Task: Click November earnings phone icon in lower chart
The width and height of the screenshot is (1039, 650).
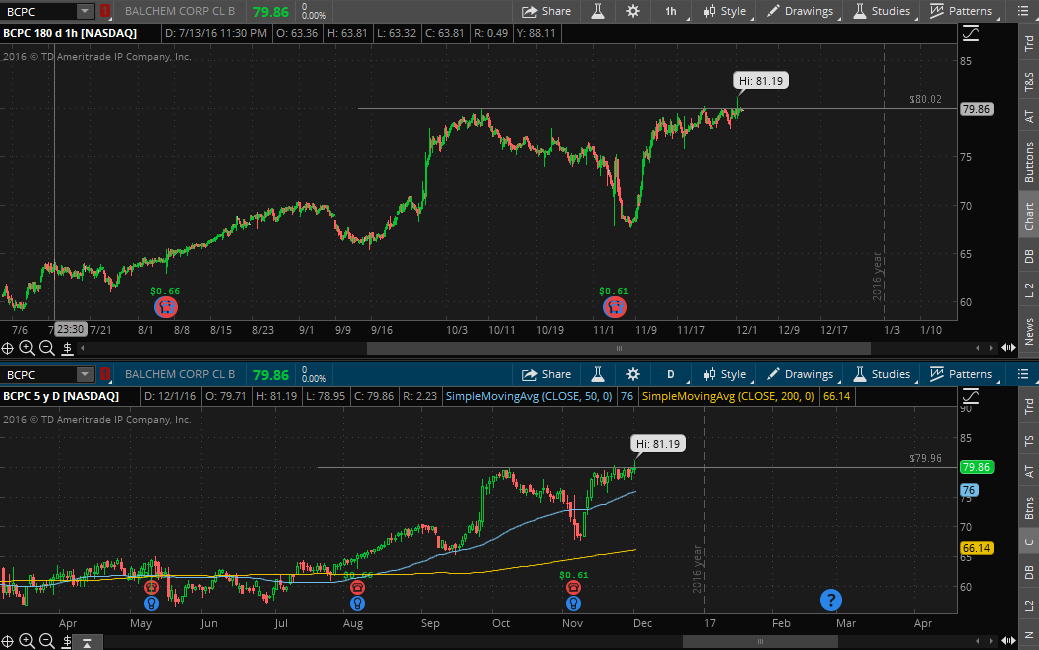Action: [x=573, y=587]
